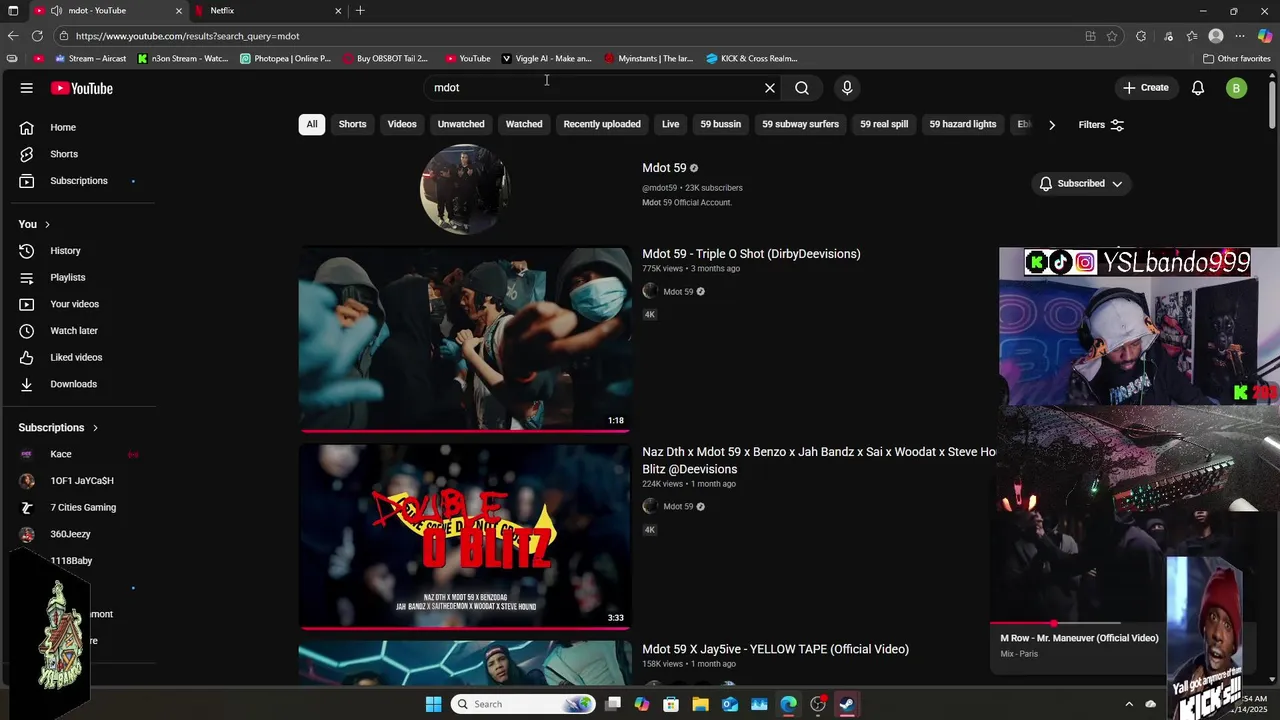Open account avatar menu B

1236,88
